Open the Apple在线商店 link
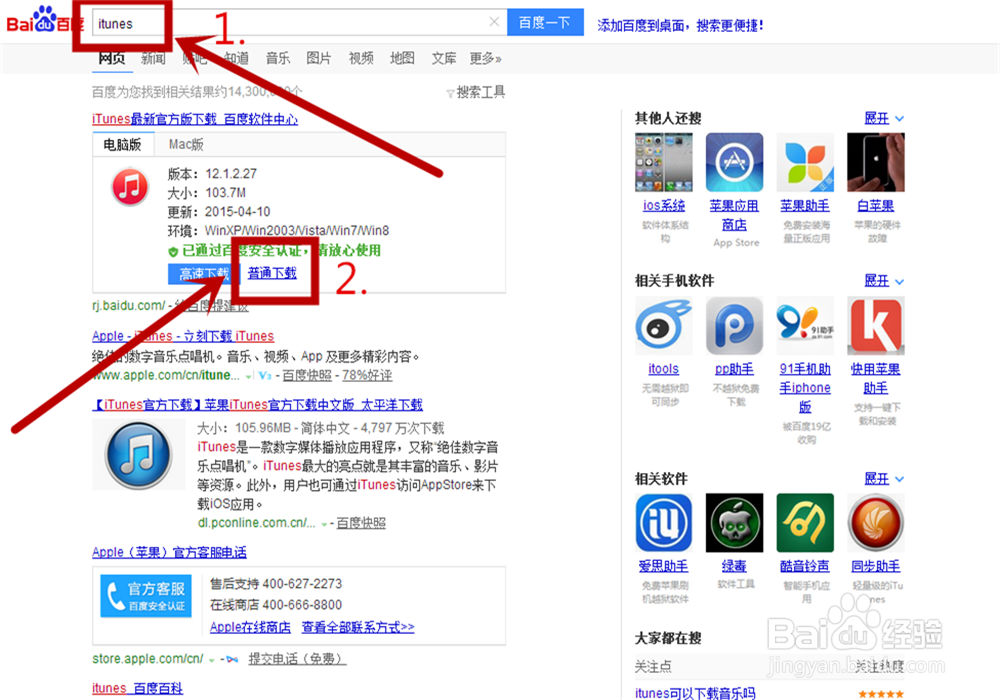 250,627
